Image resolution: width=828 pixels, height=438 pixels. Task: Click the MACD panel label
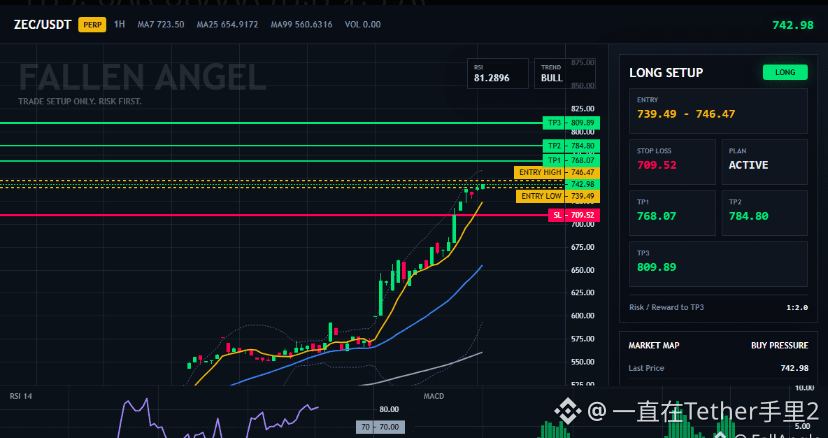[434, 396]
